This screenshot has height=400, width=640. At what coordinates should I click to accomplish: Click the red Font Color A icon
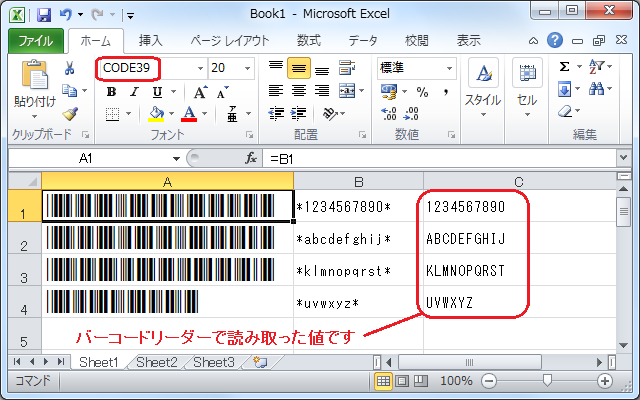189,114
